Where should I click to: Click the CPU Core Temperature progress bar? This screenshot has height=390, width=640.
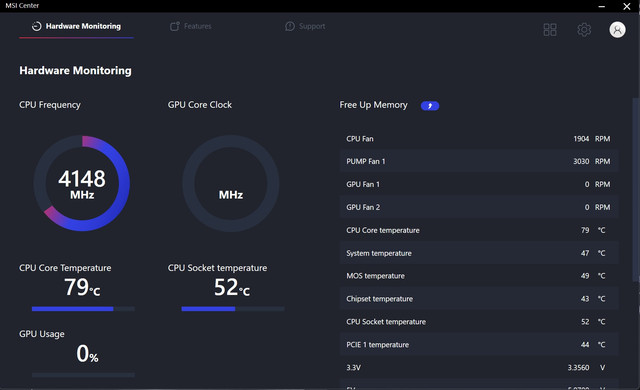[x=83, y=309]
